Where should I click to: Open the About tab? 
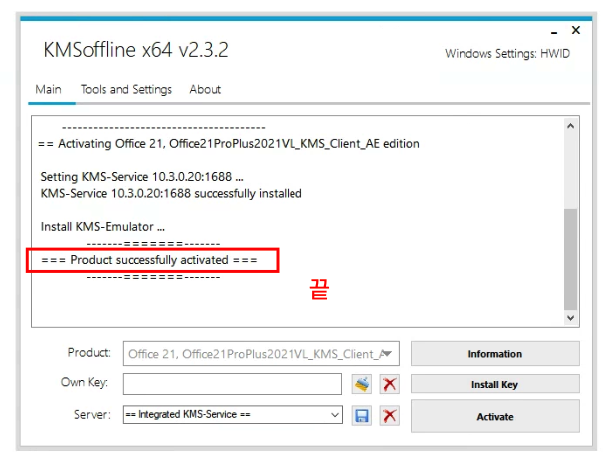pyautogui.click(x=205, y=89)
